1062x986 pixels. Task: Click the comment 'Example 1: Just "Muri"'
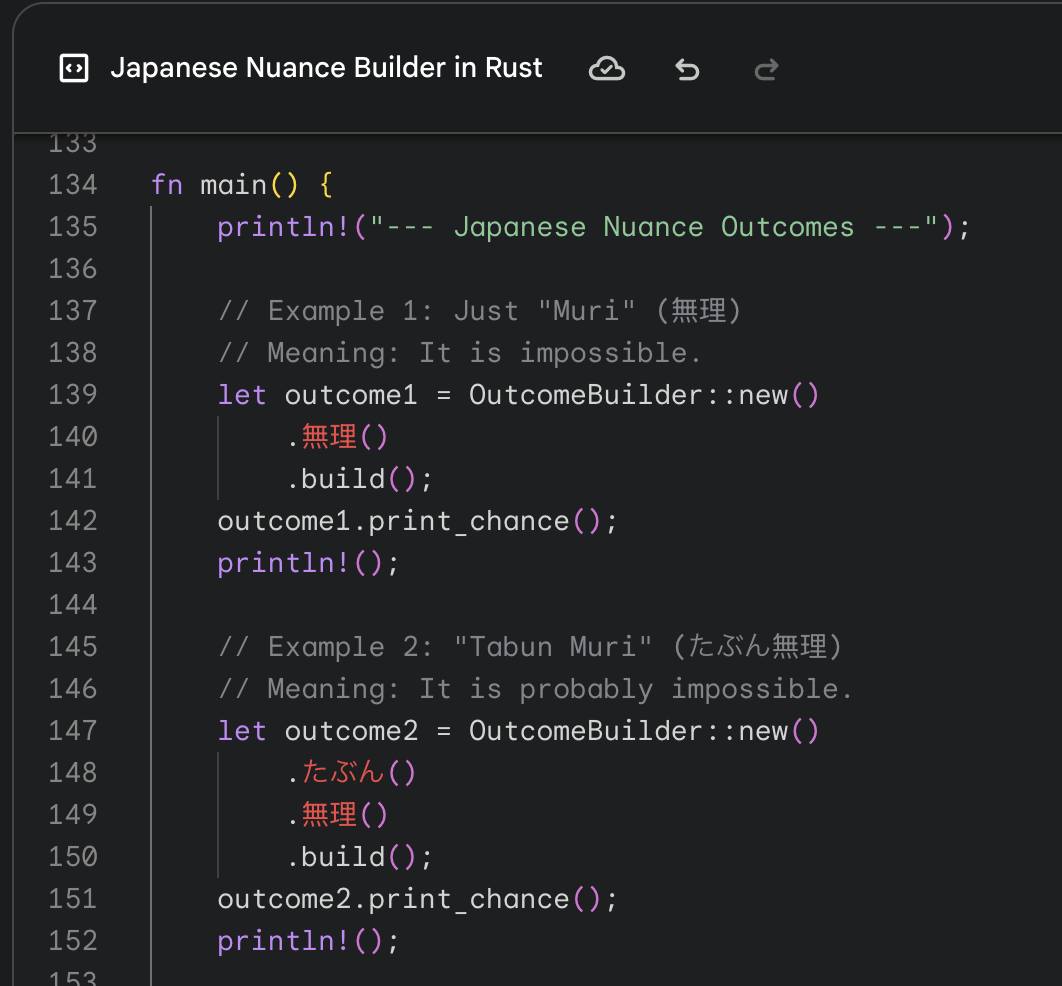click(x=480, y=311)
